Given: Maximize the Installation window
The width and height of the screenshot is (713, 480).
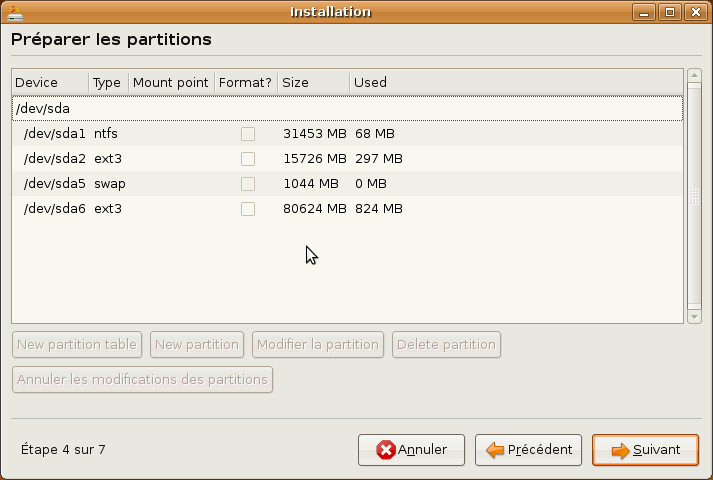Looking at the screenshot, I should [x=670, y=12].
